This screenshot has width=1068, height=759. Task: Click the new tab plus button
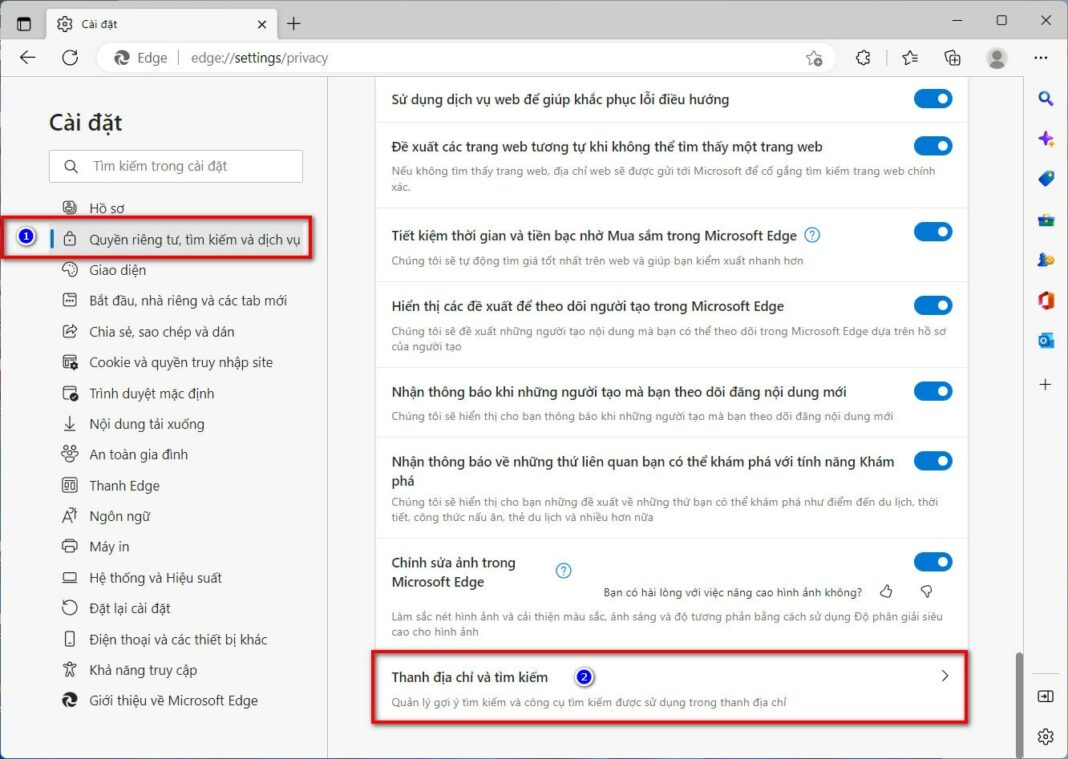tap(294, 24)
